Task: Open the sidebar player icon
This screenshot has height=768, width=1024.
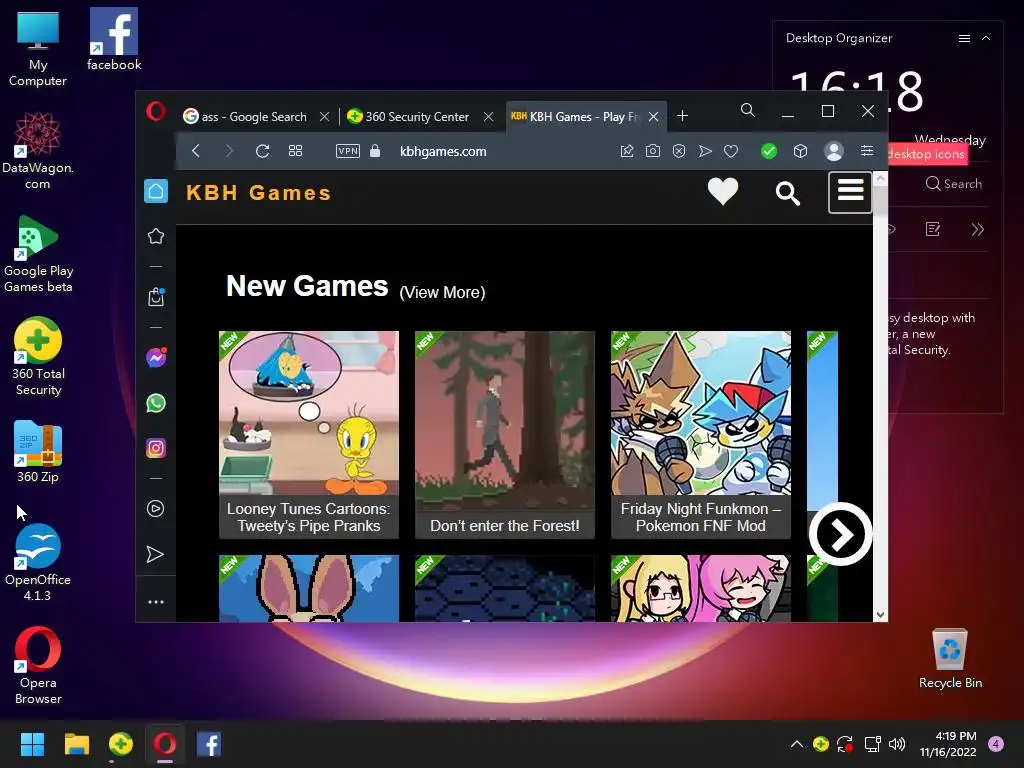Action: point(155,509)
